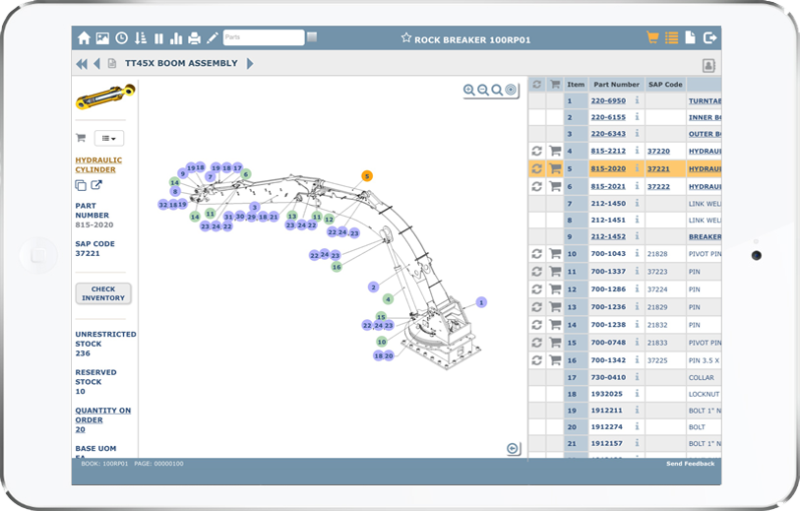Screen dimensions: 800x511
Task: Open the history clock icon
Action: [x=121, y=38]
